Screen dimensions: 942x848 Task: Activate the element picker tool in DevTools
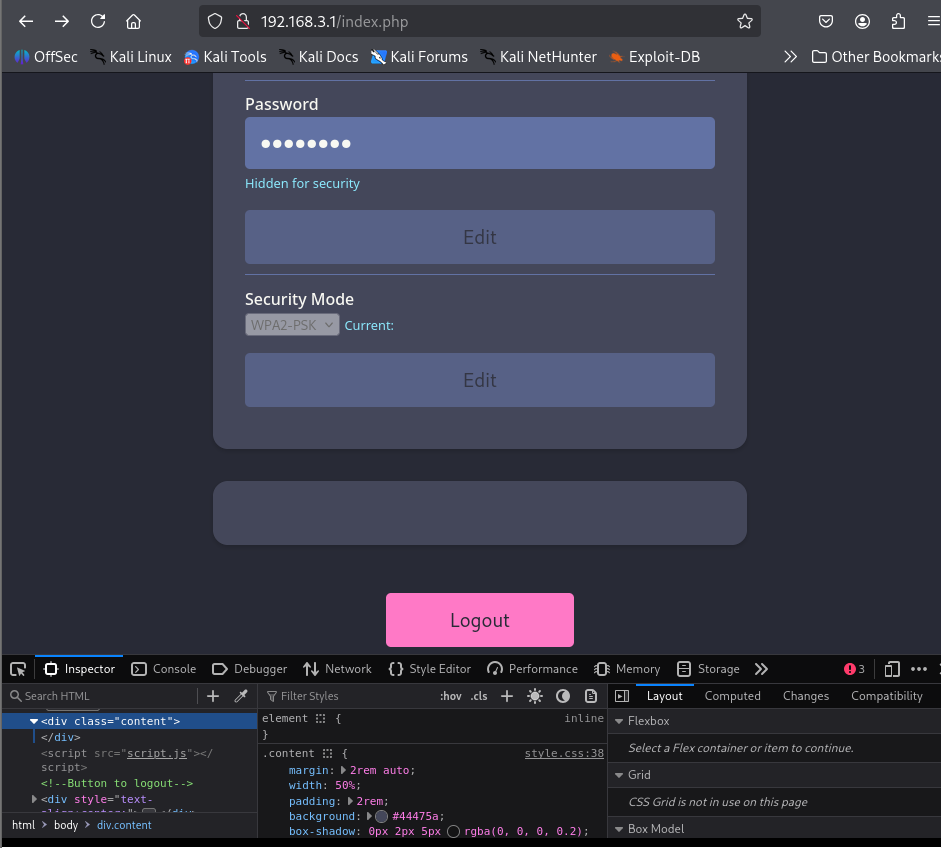(x=18, y=669)
